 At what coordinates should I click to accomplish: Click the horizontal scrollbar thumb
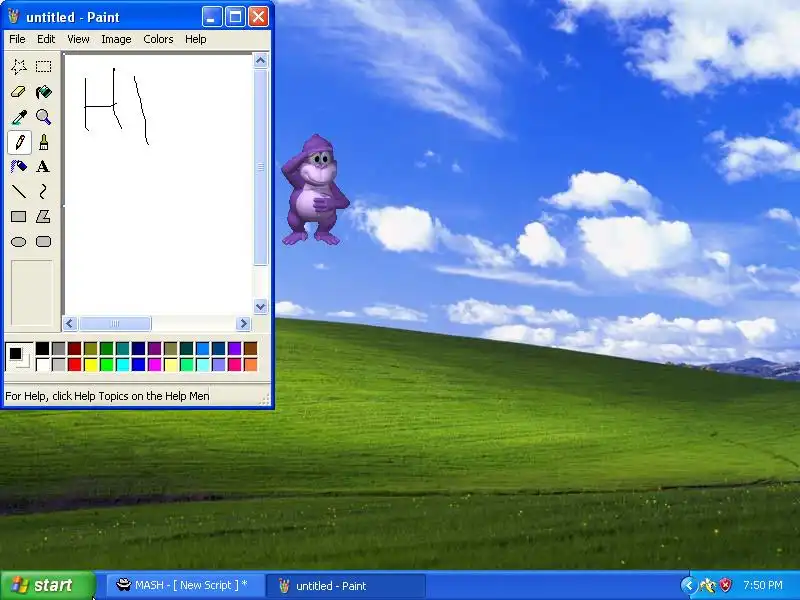115,323
